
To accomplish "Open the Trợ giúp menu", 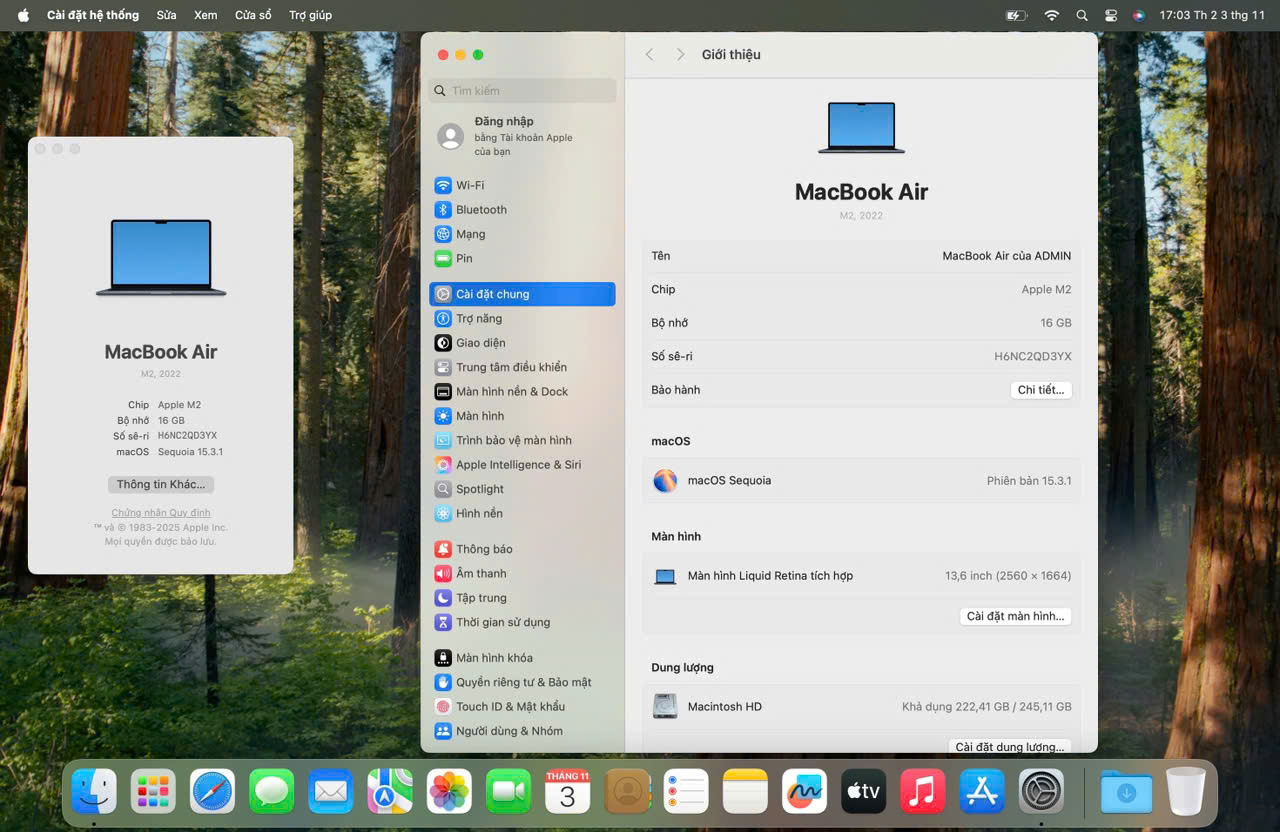I will coord(310,15).
